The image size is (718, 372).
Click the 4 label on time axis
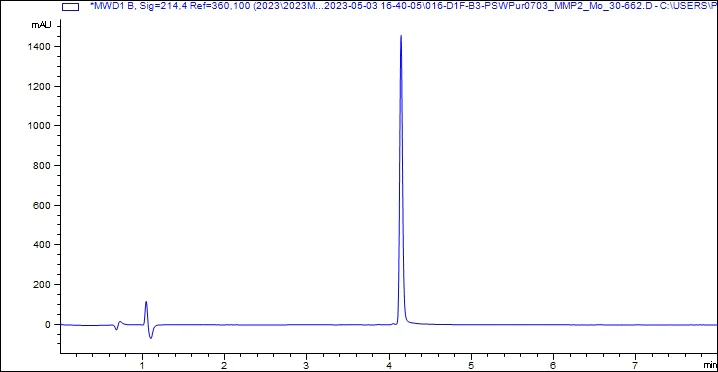(x=389, y=365)
